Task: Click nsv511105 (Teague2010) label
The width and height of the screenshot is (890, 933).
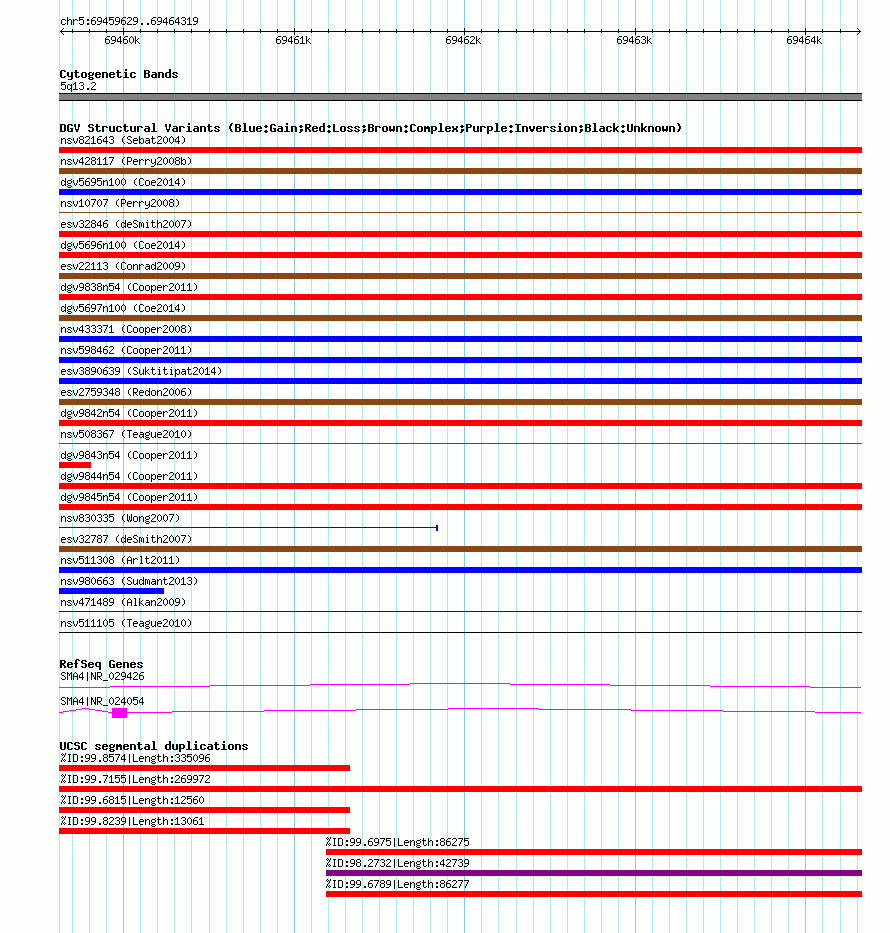Action: coord(126,624)
